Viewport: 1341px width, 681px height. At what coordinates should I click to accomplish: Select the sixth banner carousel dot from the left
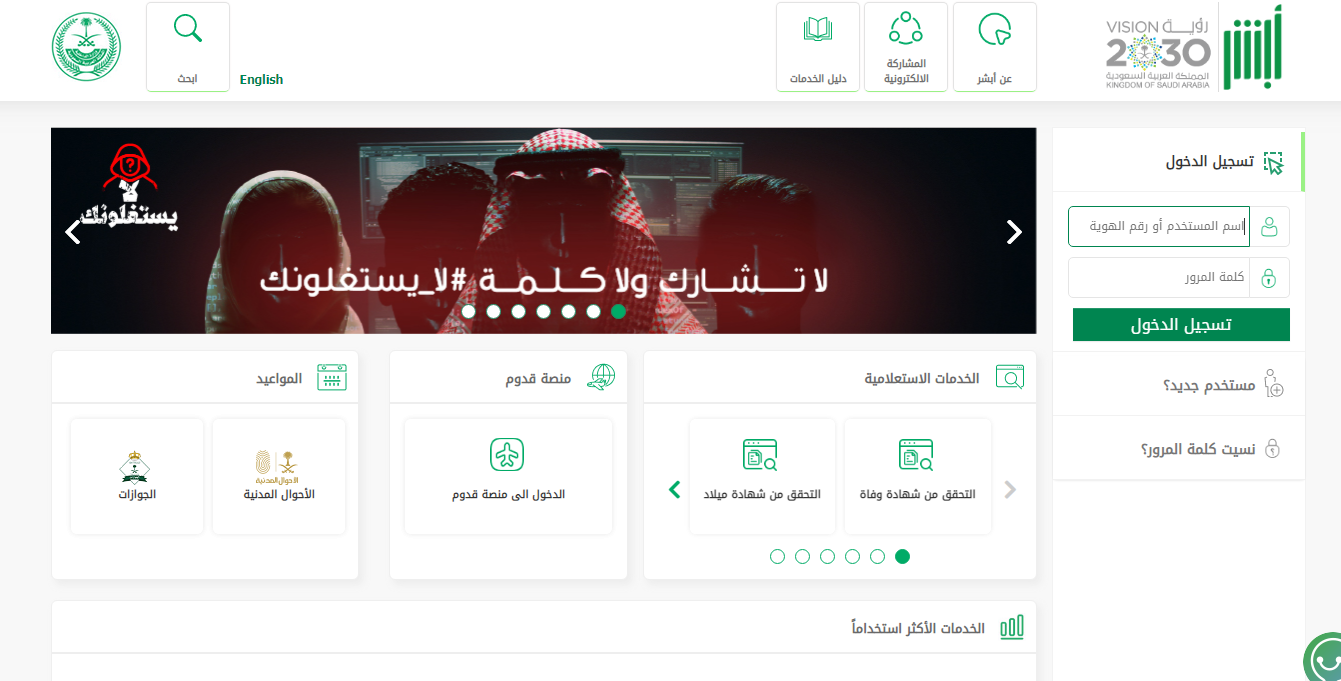coord(594,311)
